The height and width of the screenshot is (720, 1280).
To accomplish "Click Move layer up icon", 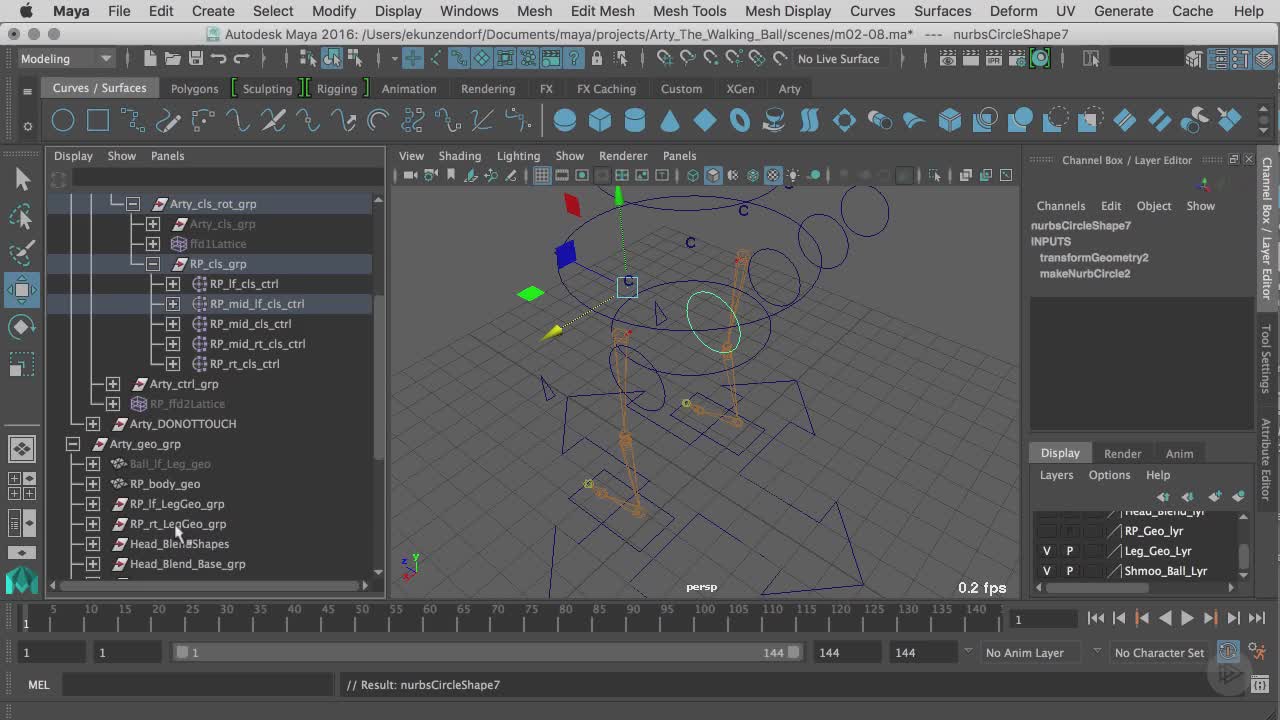I will 1163,496.
